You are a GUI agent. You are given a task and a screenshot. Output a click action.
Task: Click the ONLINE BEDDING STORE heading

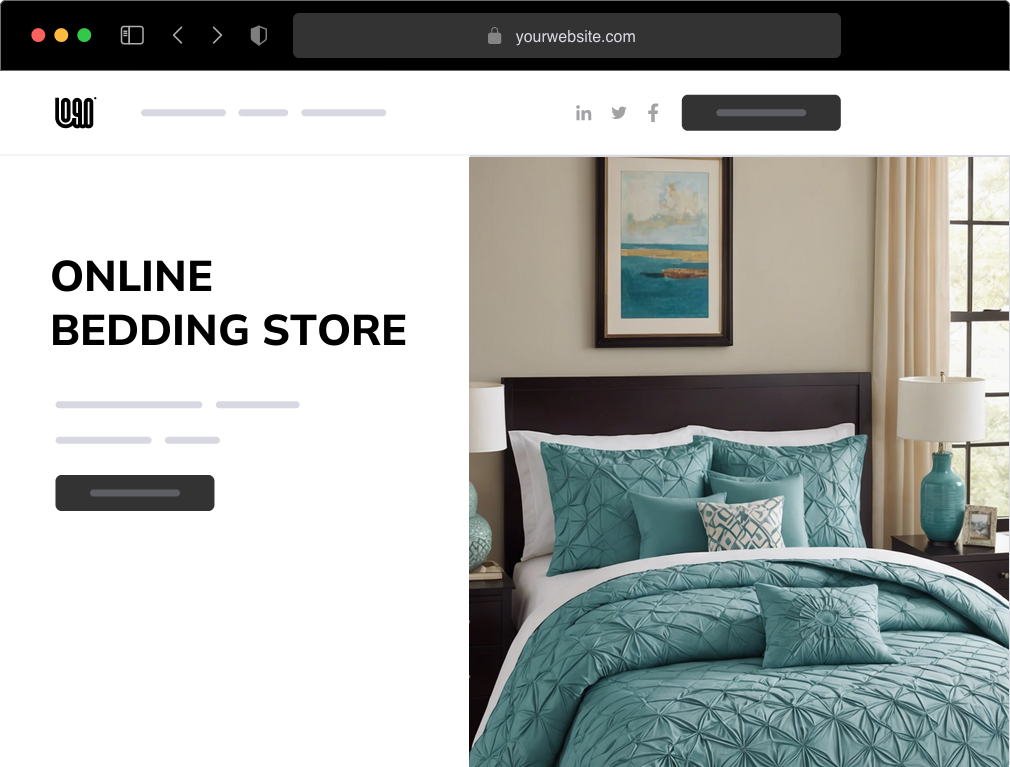point(229,303)
